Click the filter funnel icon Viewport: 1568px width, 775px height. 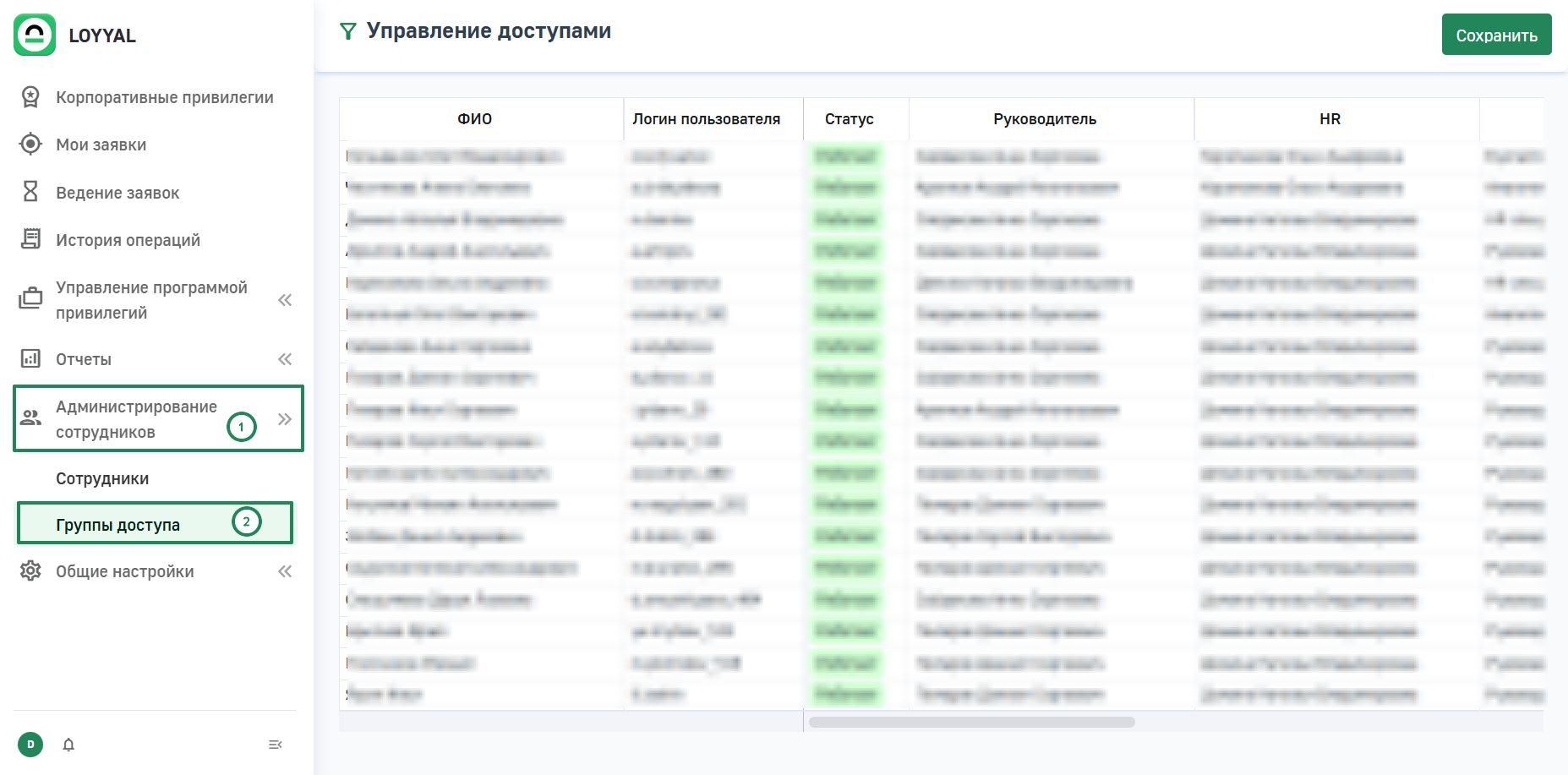pos(347,32)
